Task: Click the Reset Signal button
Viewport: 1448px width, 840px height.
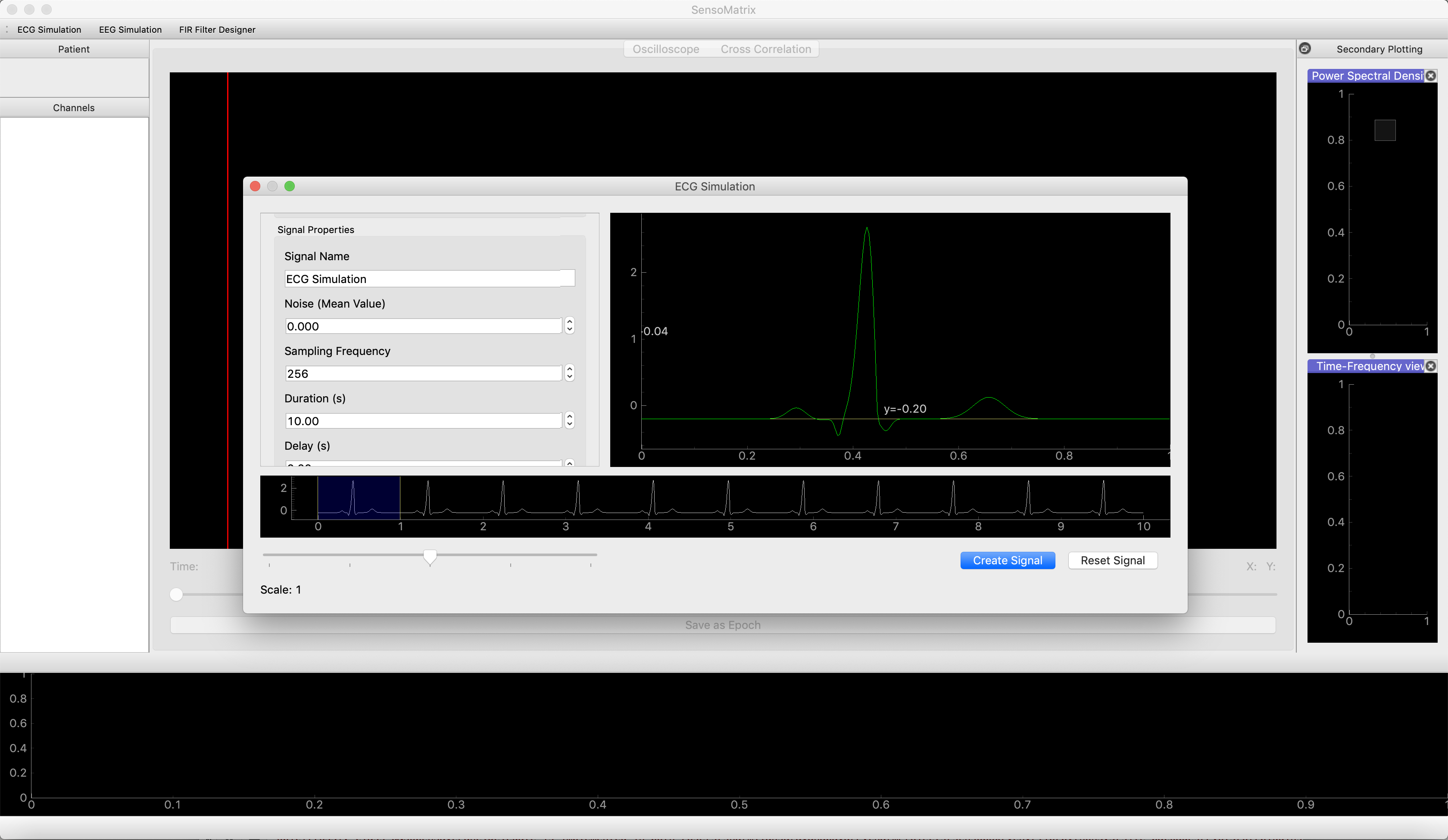Action: 1112,560
